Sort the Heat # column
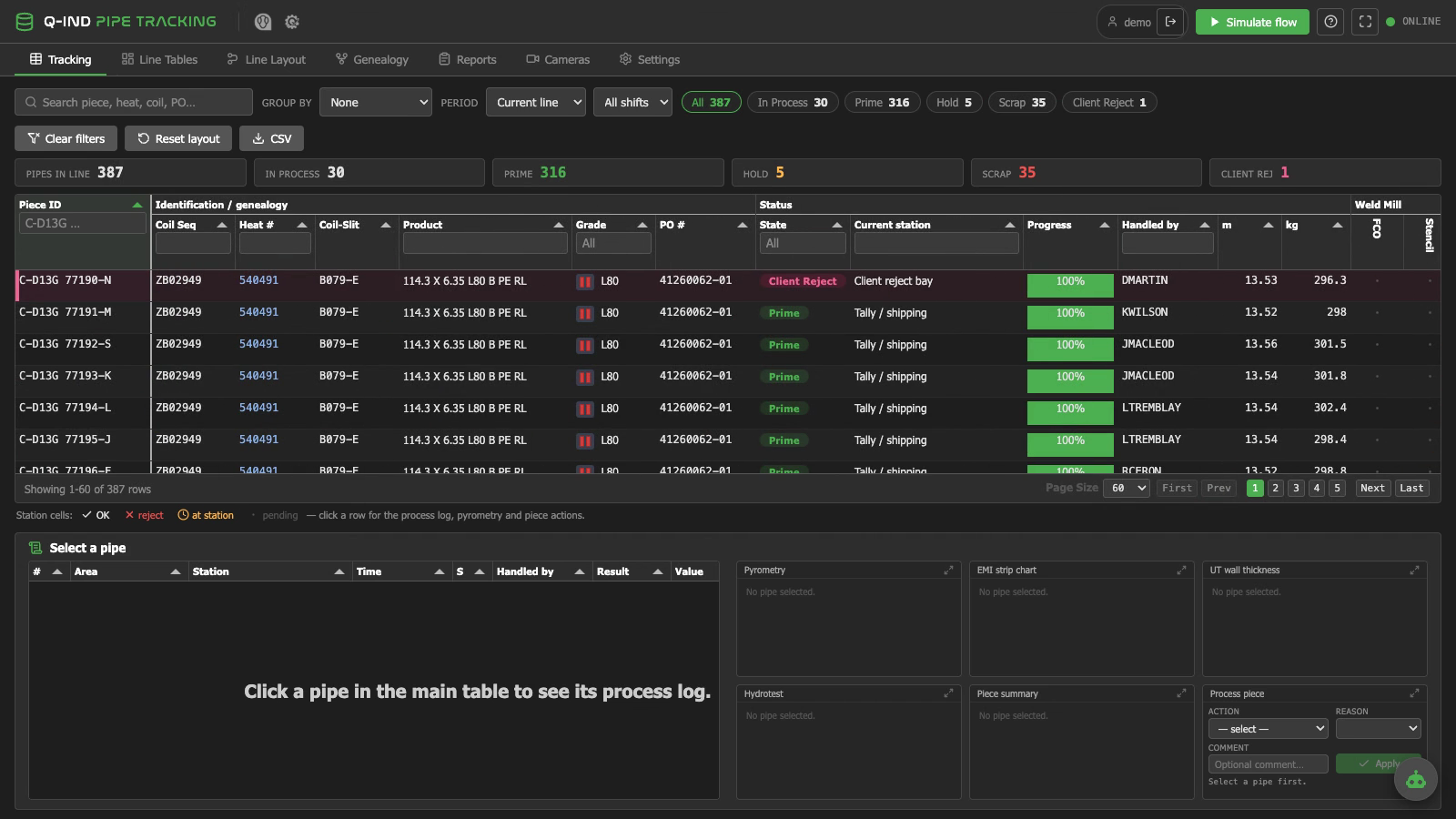The image size is (1456, 819). [x=301, y=225]
